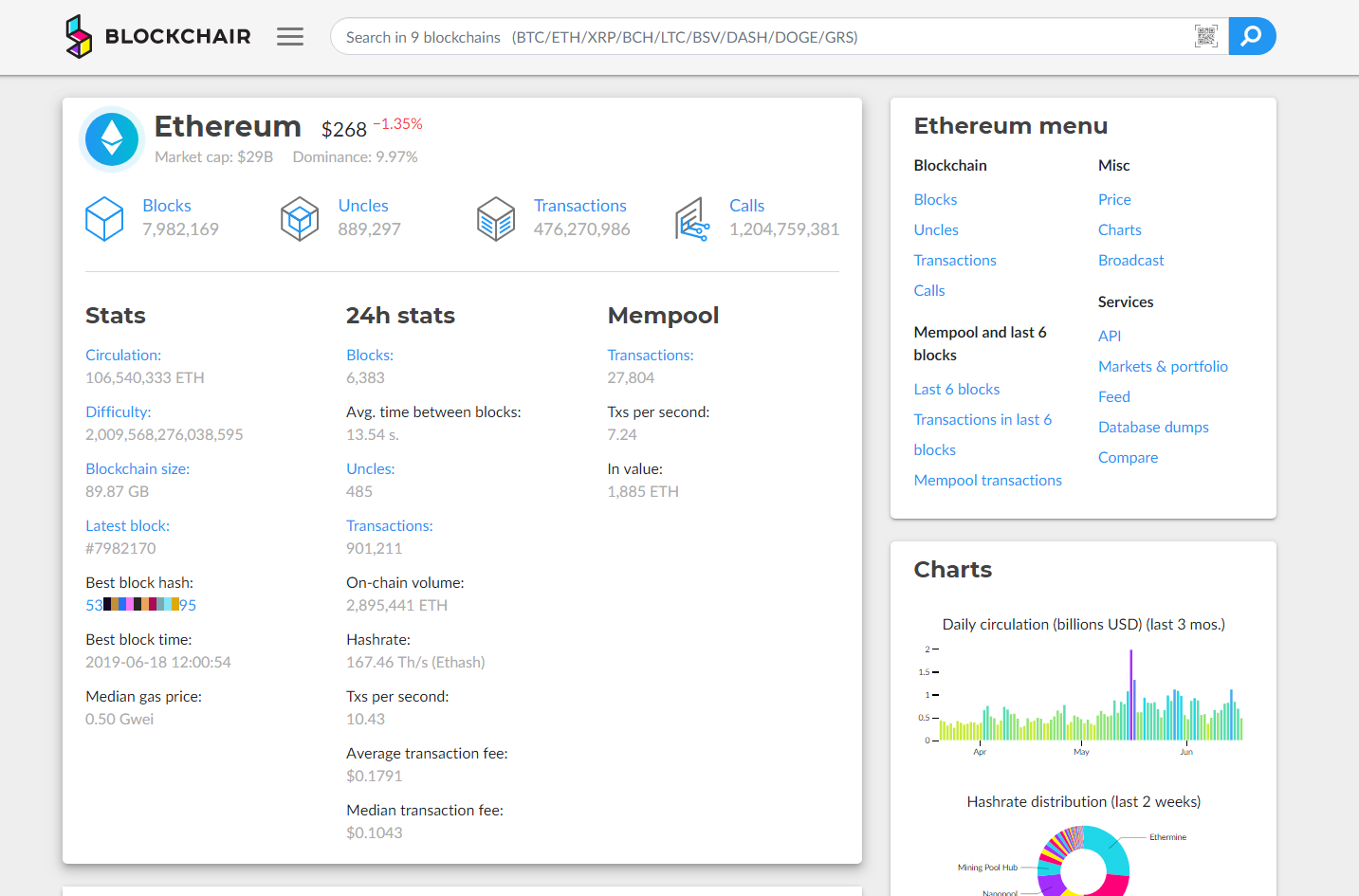Click Uncles link in 24h stats
This screenshot has width=1359, height=896.
tap(371, 468)
